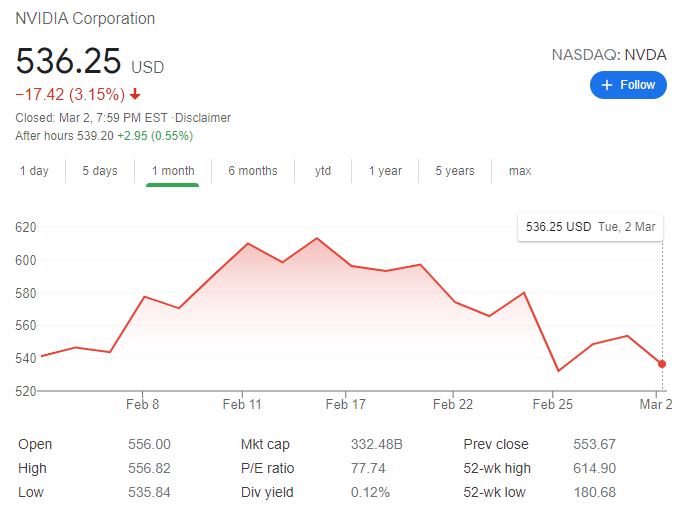This screenshot has height=521, width=681.
Task: Click the 52-wk high value 614.90
Action: pyautogui.click(x=595, y=468)
